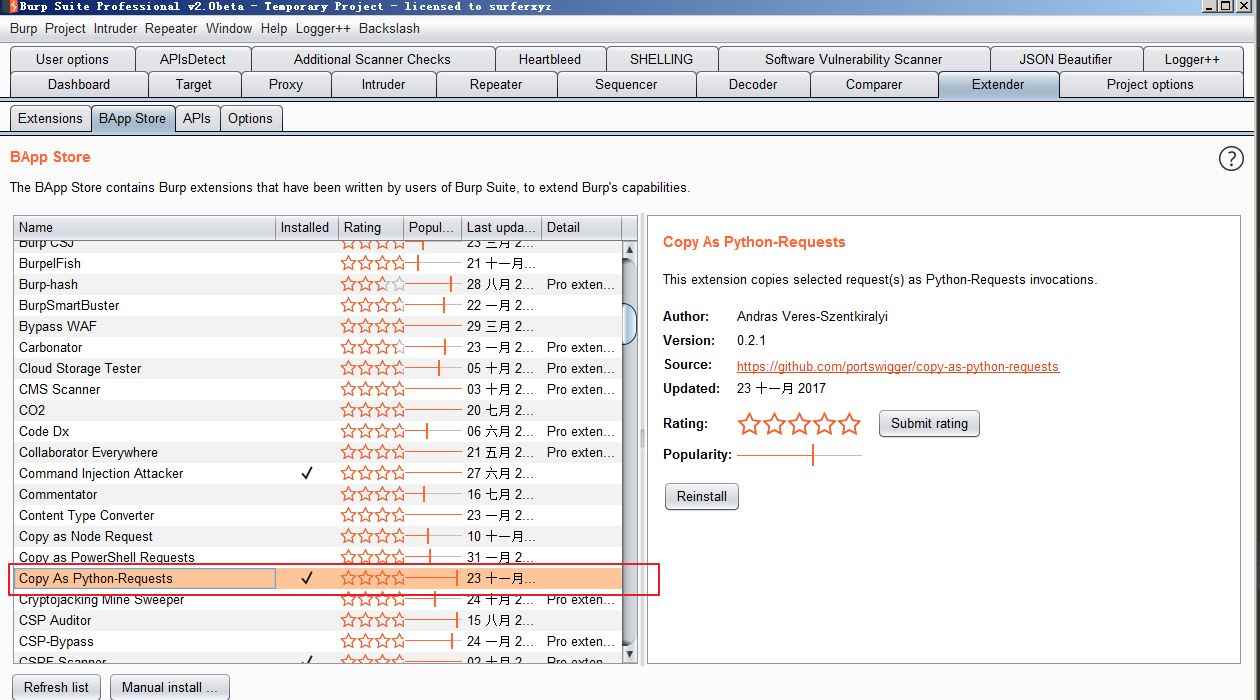Click installed checkmark for Command Injection Attacker
The image size is (1260, 700).
pyautogui.click(x=307, y=473)
